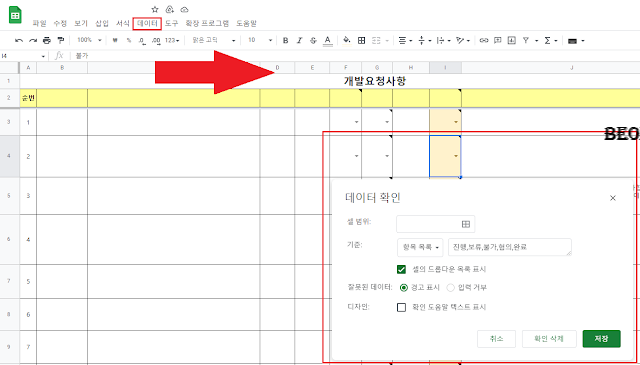This screenshot has width=640, height=365.
Task: Redo the last undone action
Action: [x=33, y=40]
